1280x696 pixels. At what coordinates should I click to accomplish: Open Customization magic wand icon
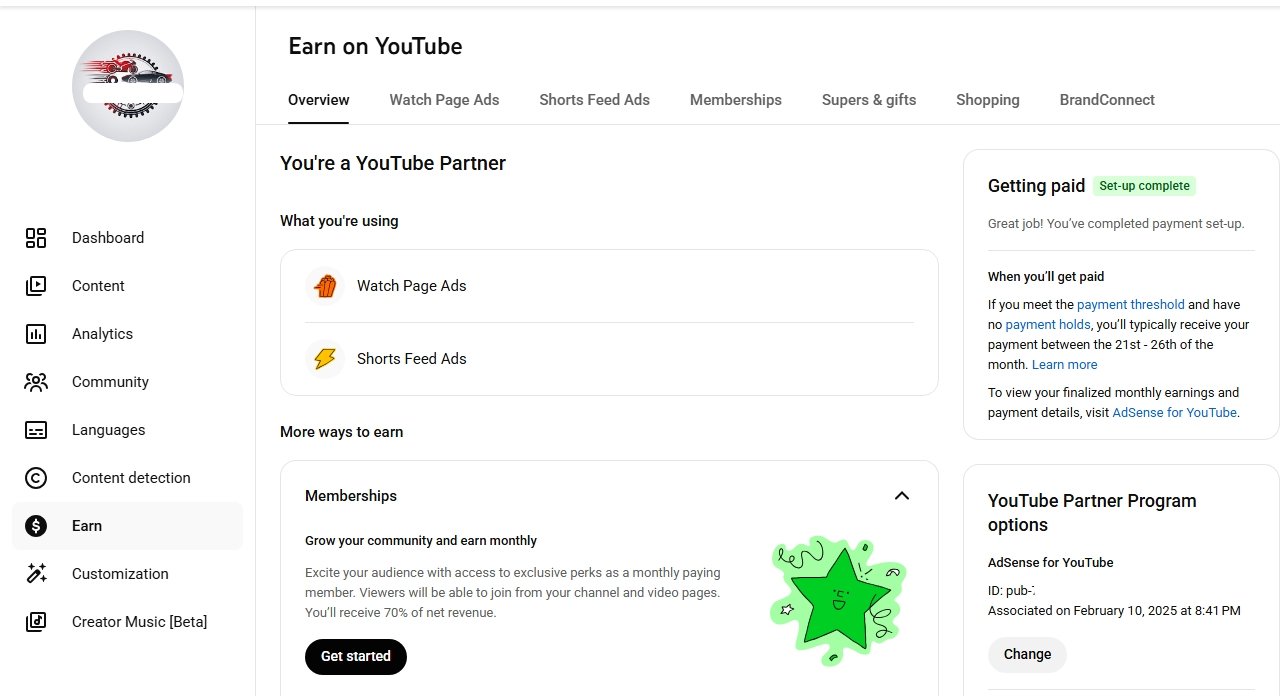pos(36,574)
